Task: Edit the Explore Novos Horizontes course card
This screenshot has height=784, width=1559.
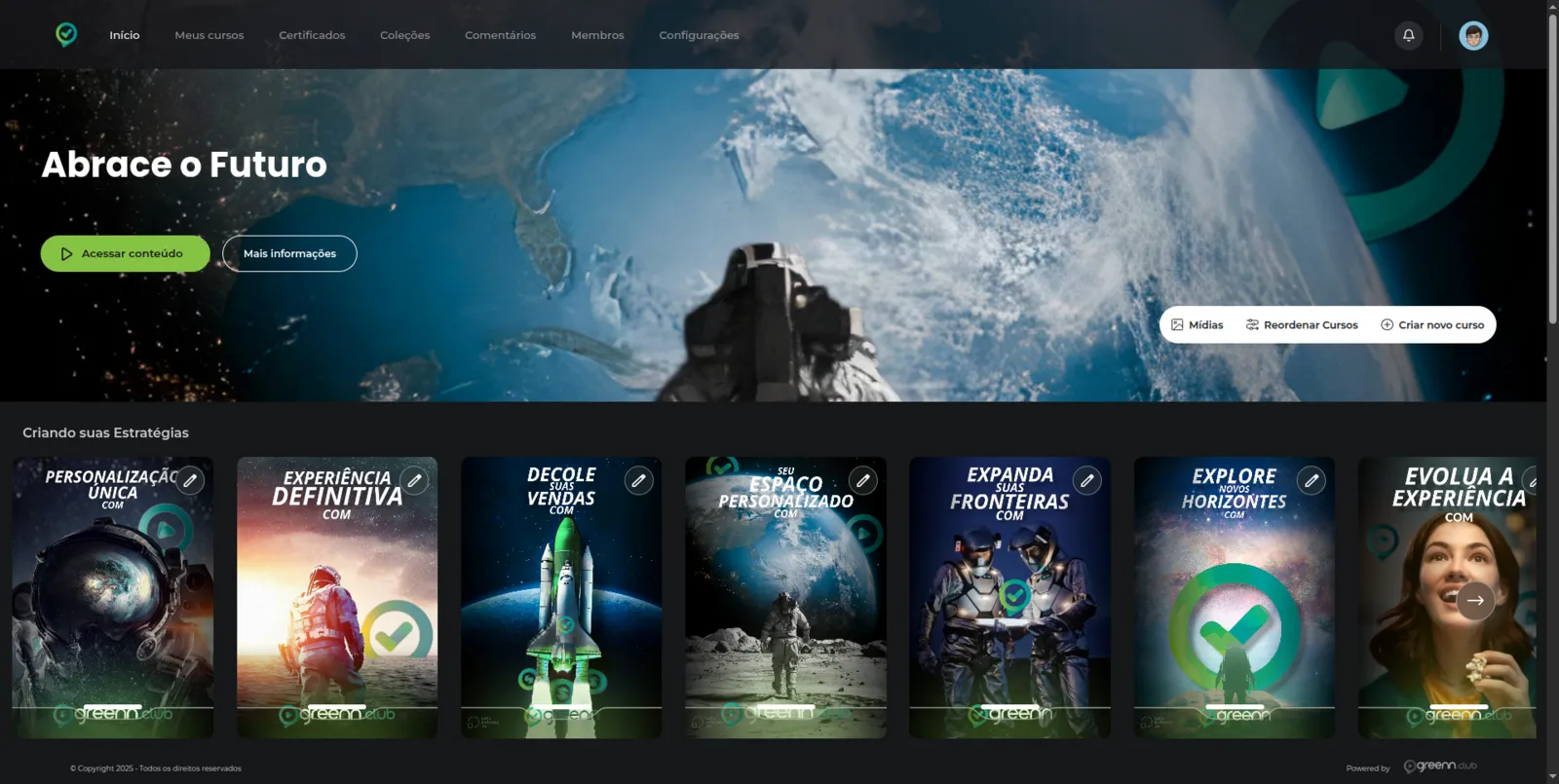Action: tap(1312, 480)
